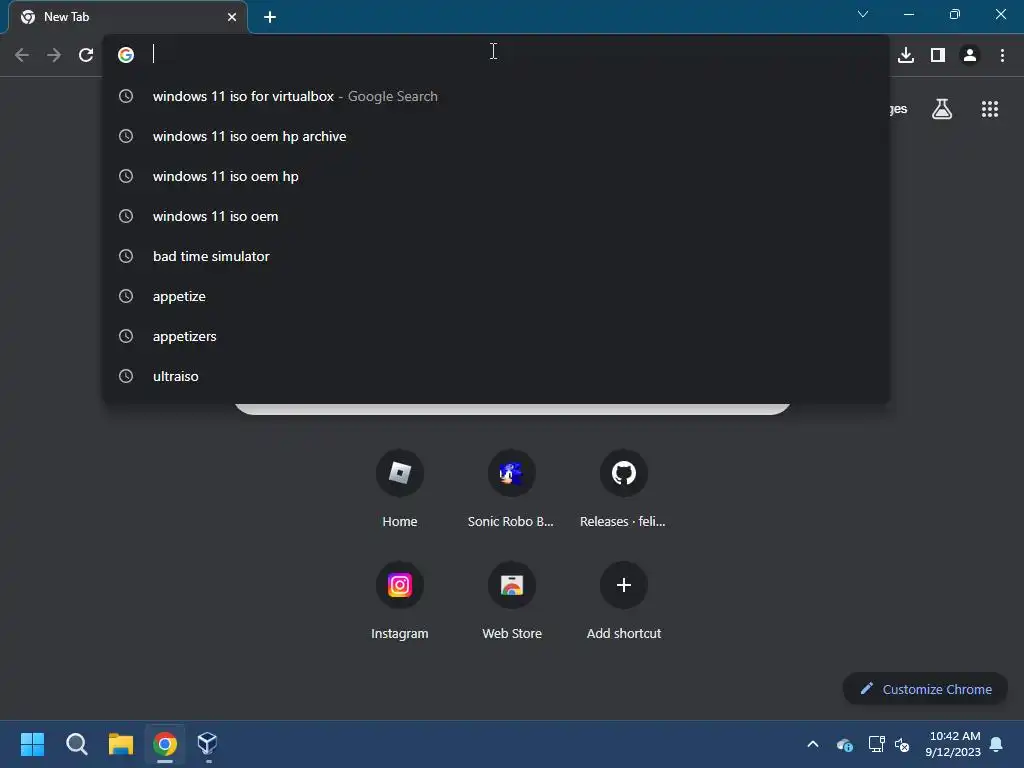Viewport: 1024px width, 768px height.
Task: Select the appetizers suggestion
Action: [496, 336]
